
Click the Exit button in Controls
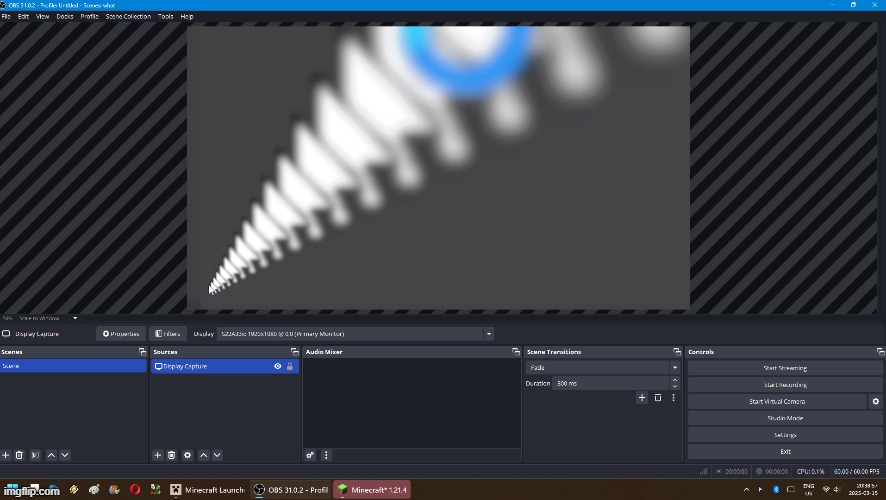(785, 451)
